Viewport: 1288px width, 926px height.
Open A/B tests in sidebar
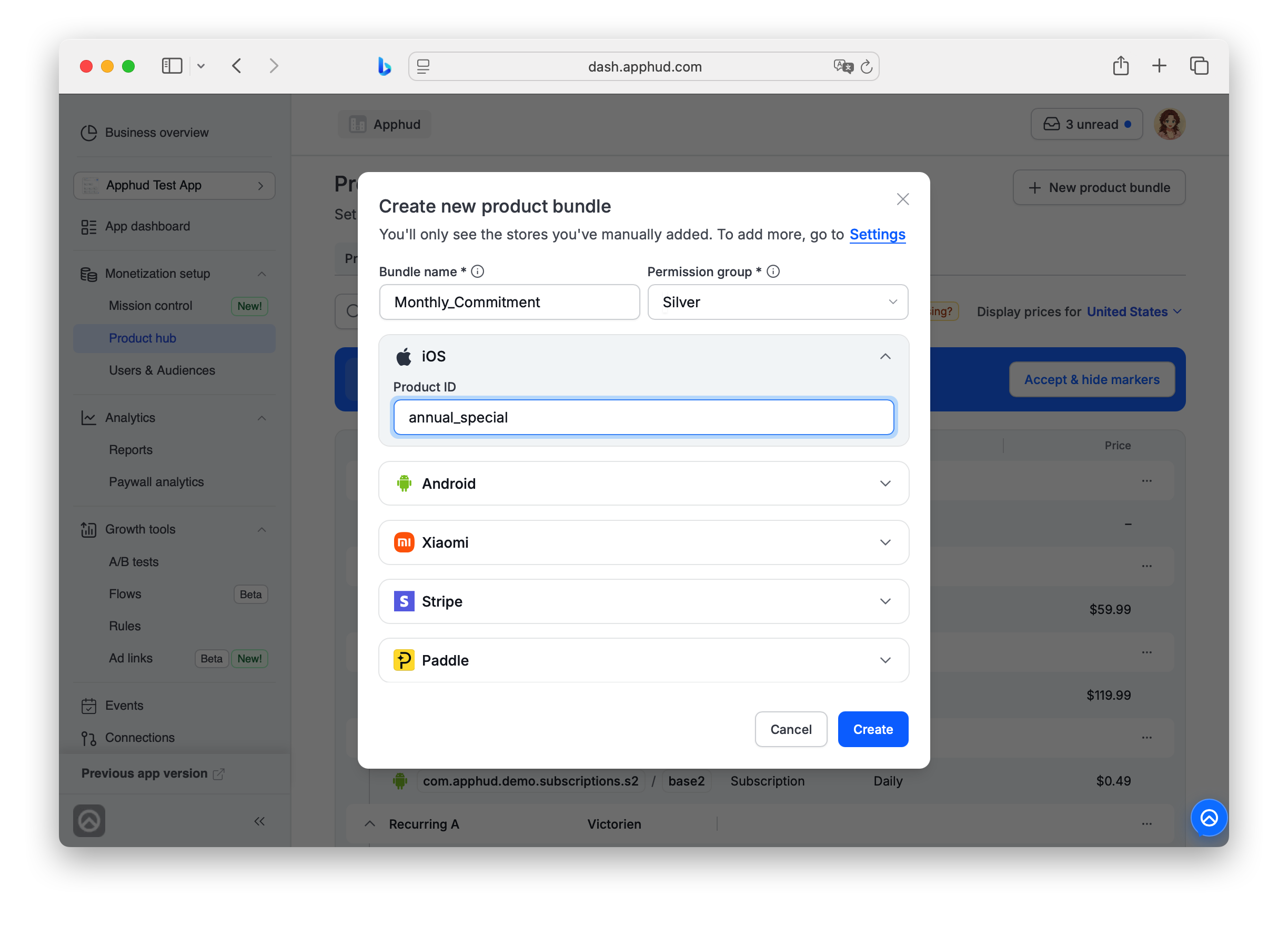coord(134,561)
